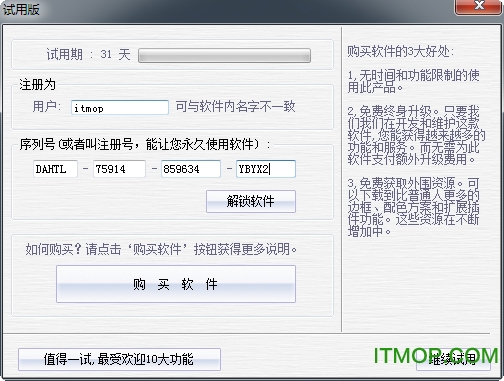Click the trial period progress bar

(224, 55)
